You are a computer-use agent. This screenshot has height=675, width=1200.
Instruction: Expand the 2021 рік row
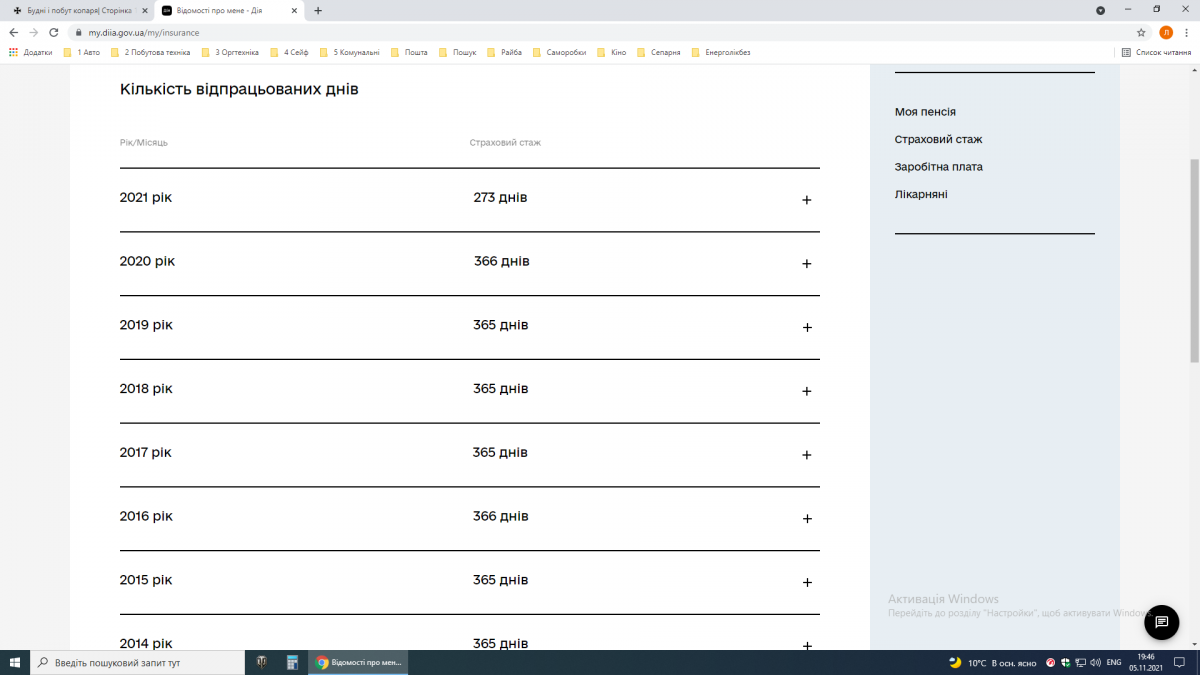806,200
